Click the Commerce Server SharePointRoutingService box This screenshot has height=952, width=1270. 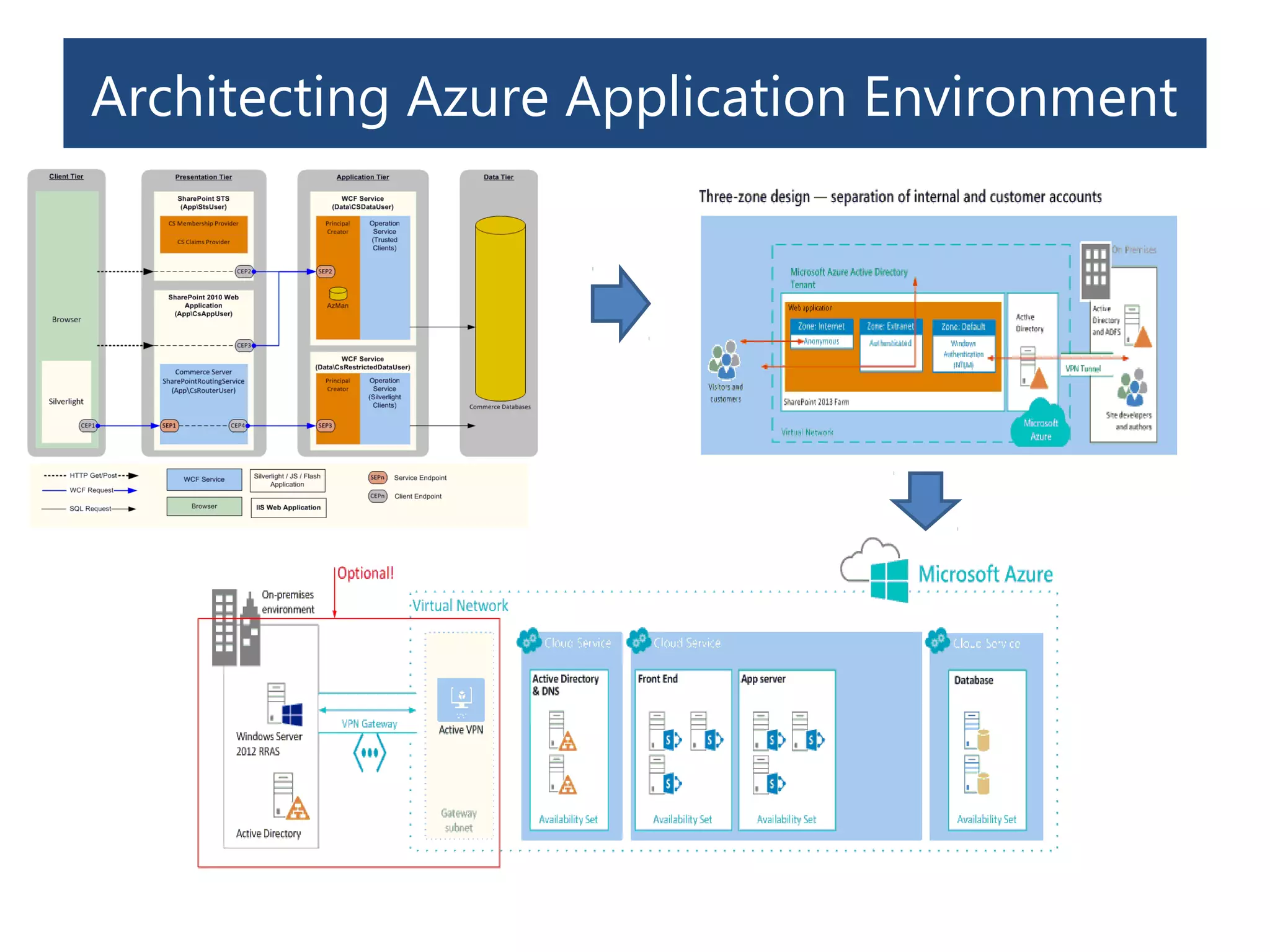coord(203,403)
